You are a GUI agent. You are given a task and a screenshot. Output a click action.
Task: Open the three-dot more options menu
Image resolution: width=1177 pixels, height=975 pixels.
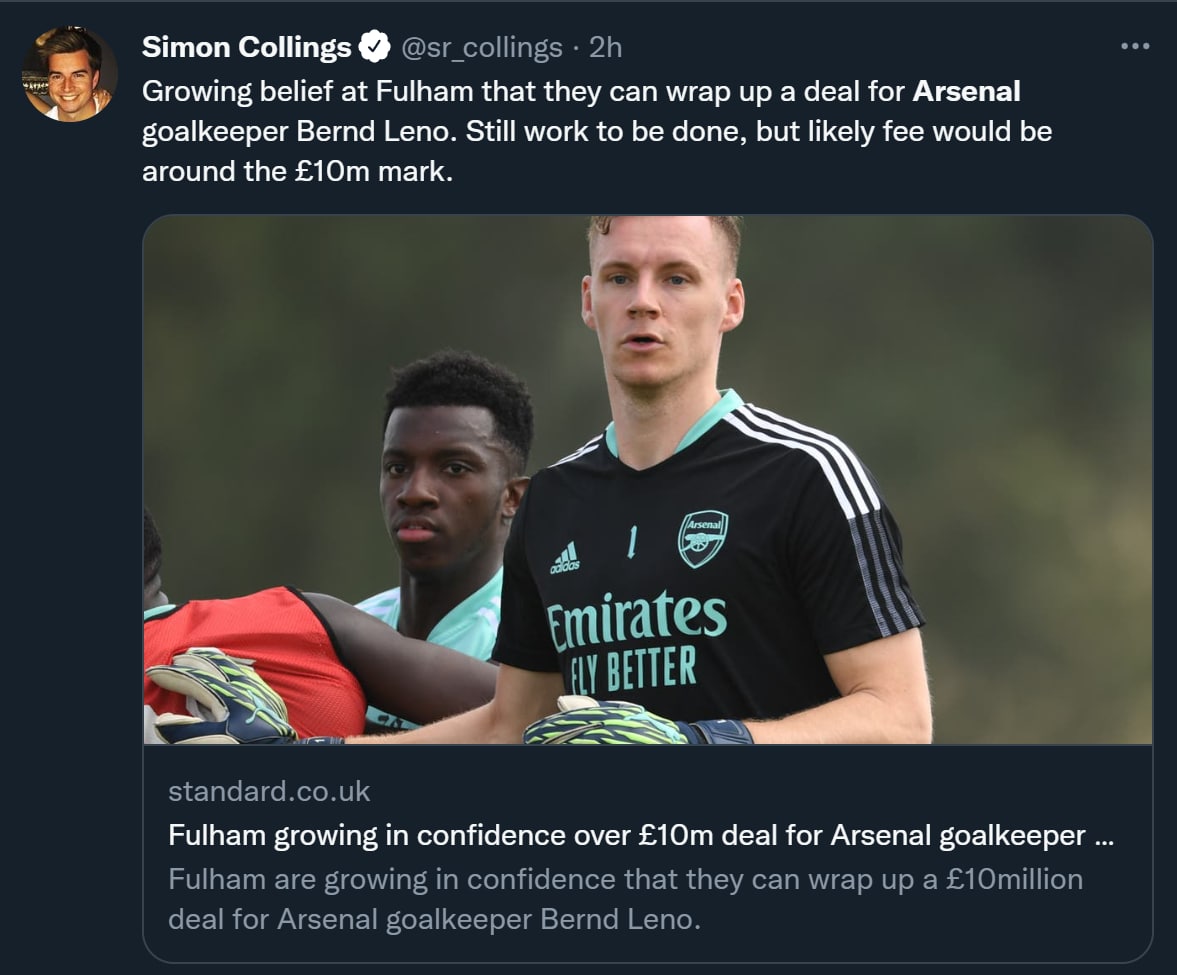click(x=1135, y=47)
